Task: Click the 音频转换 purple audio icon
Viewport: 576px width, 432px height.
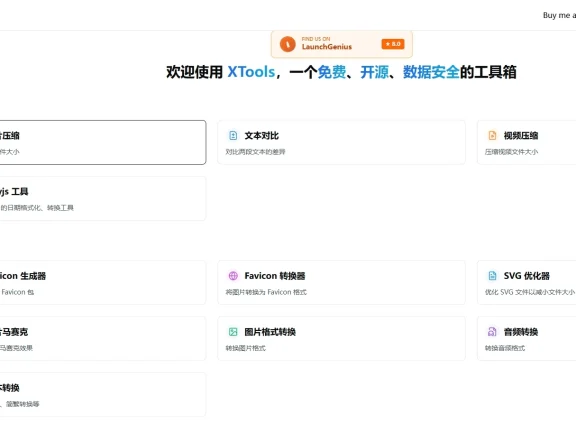Action: tap(492, 332)
